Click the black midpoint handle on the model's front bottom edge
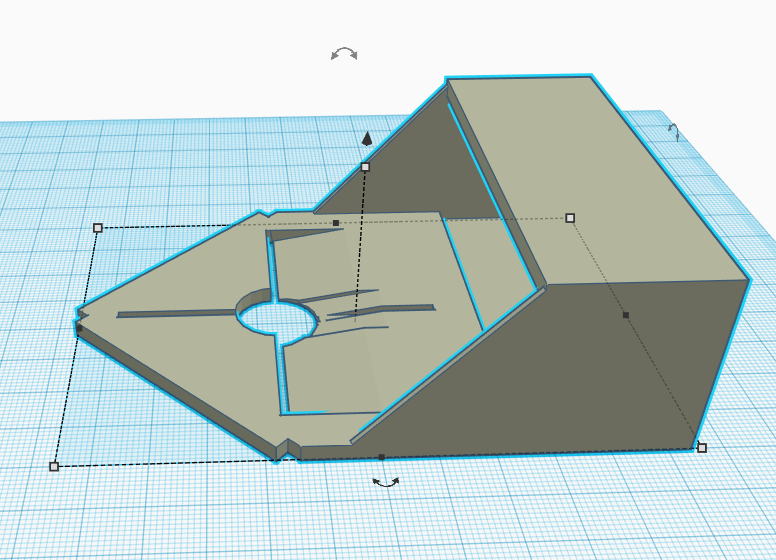Viewport: 776px width, 560px height. 381,457
